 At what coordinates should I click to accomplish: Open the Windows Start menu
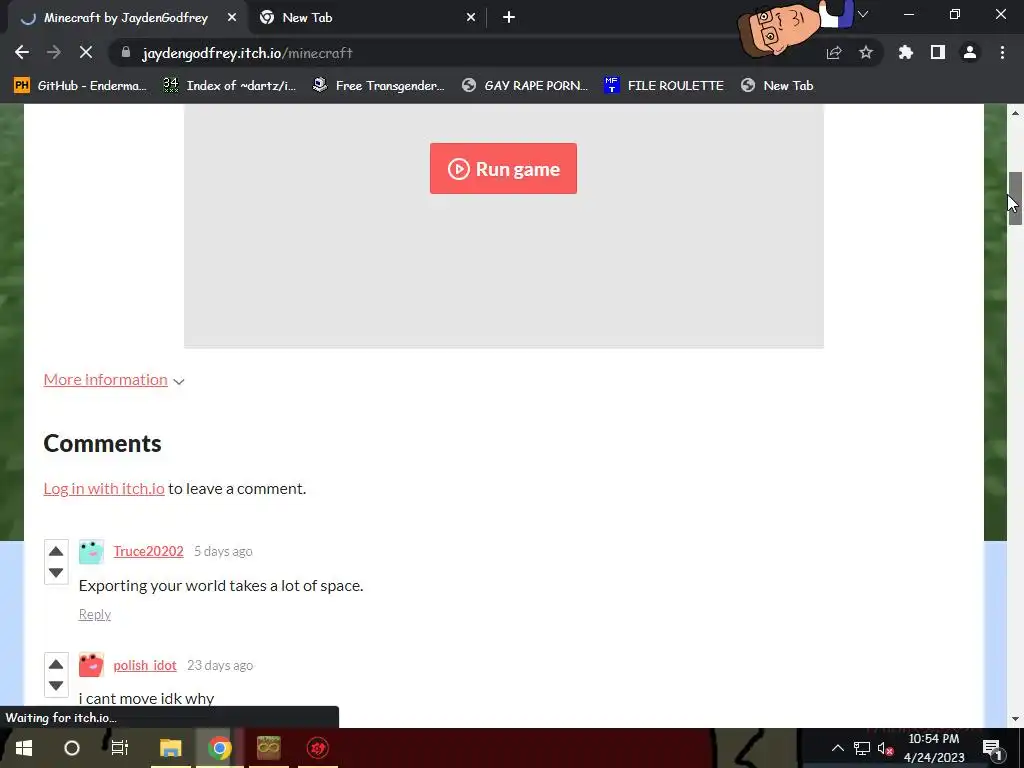coord(24,748)
